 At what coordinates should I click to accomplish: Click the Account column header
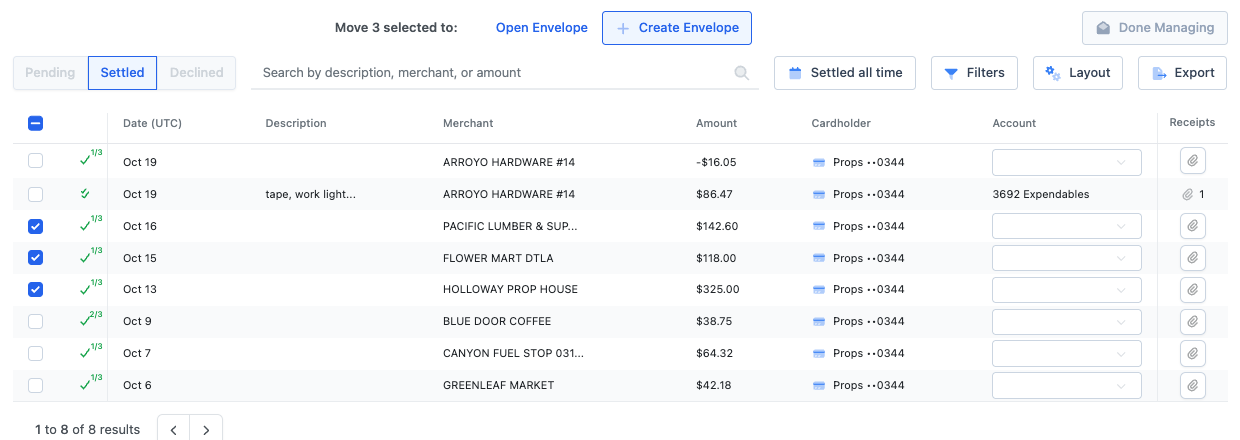[1014, 123]
